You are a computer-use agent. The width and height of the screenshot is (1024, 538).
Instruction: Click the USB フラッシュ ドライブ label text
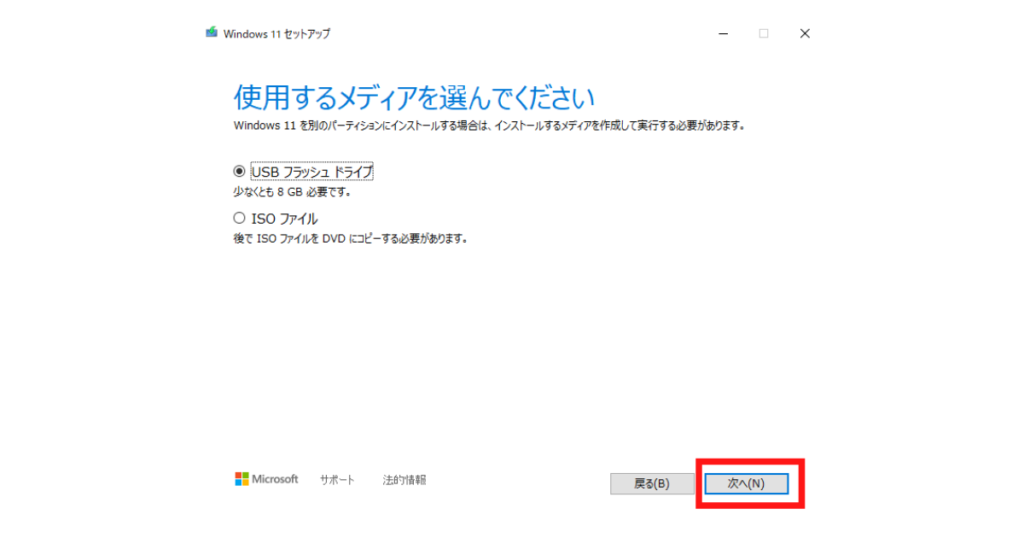[x=312, y=172]
